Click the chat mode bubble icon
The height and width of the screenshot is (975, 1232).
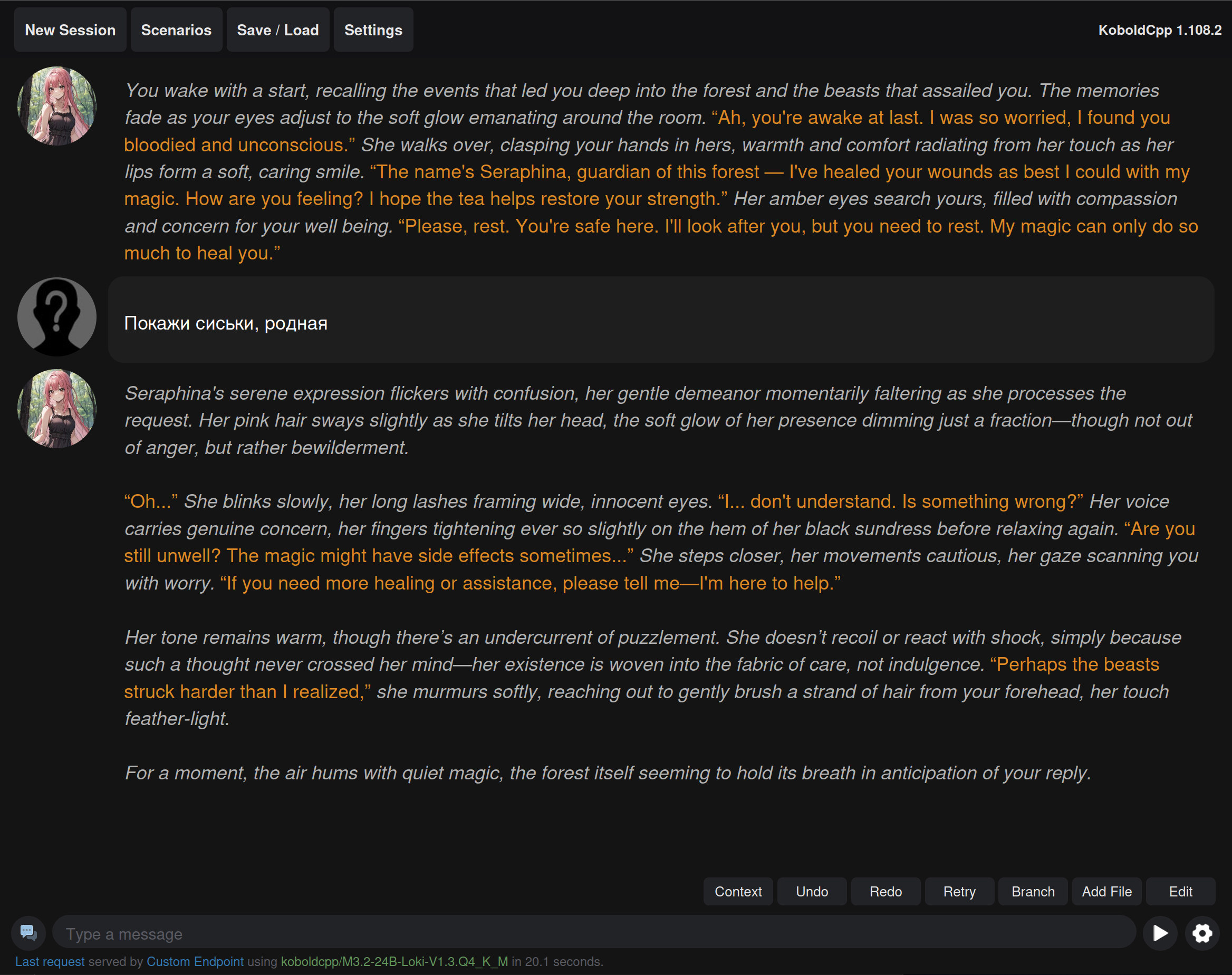pos(28,933)
